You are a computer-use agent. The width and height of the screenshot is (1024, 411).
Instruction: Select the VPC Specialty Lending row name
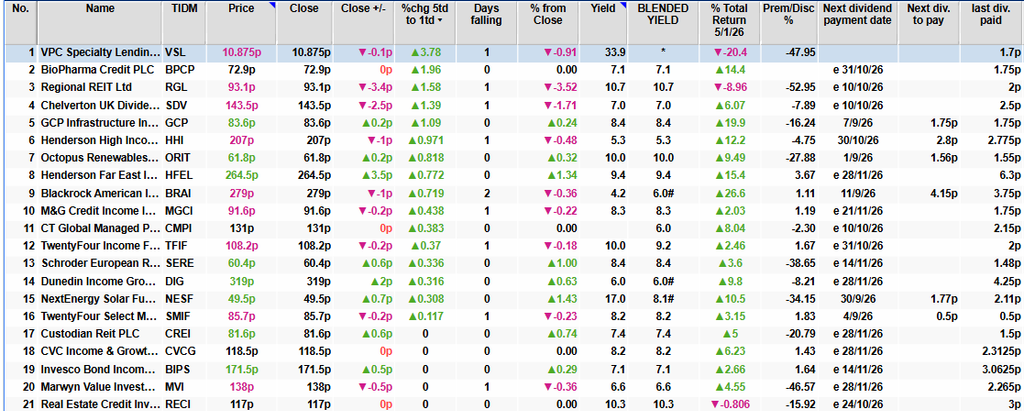tap(100, 52)
